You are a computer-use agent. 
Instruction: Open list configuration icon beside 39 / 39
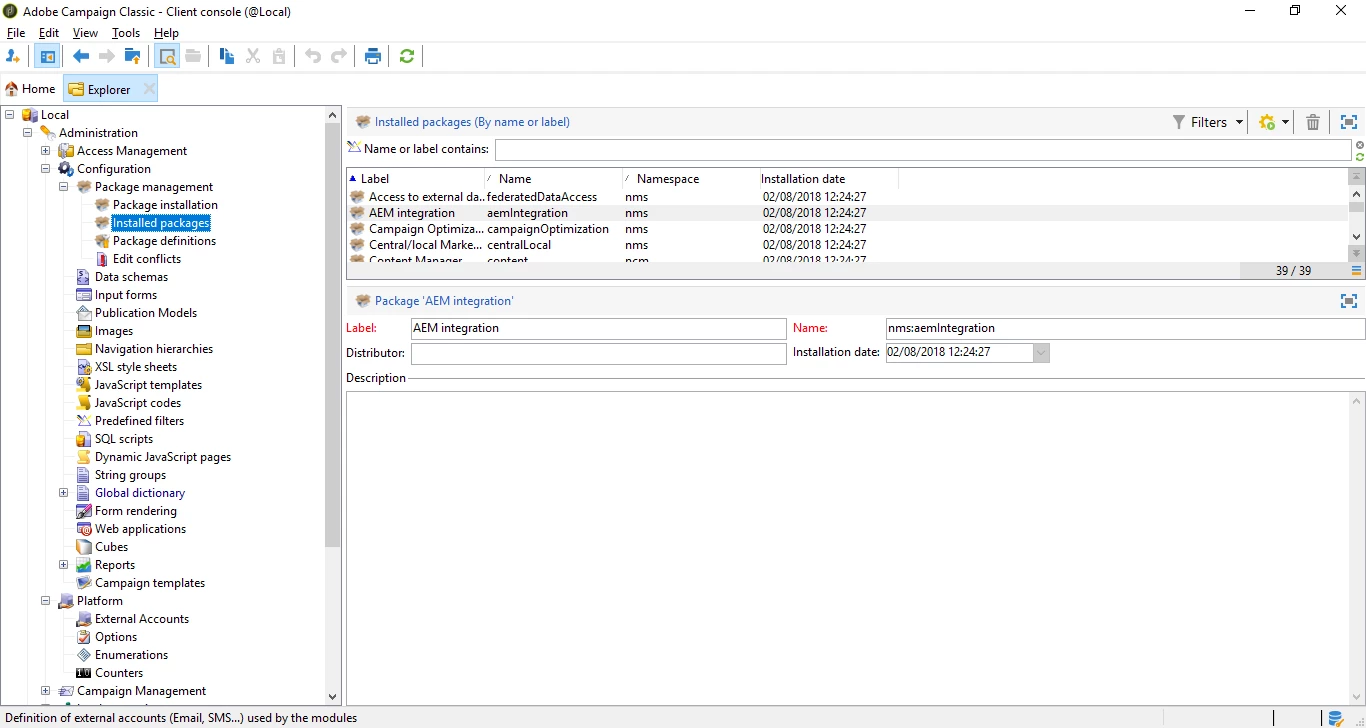click(1357, 271)
